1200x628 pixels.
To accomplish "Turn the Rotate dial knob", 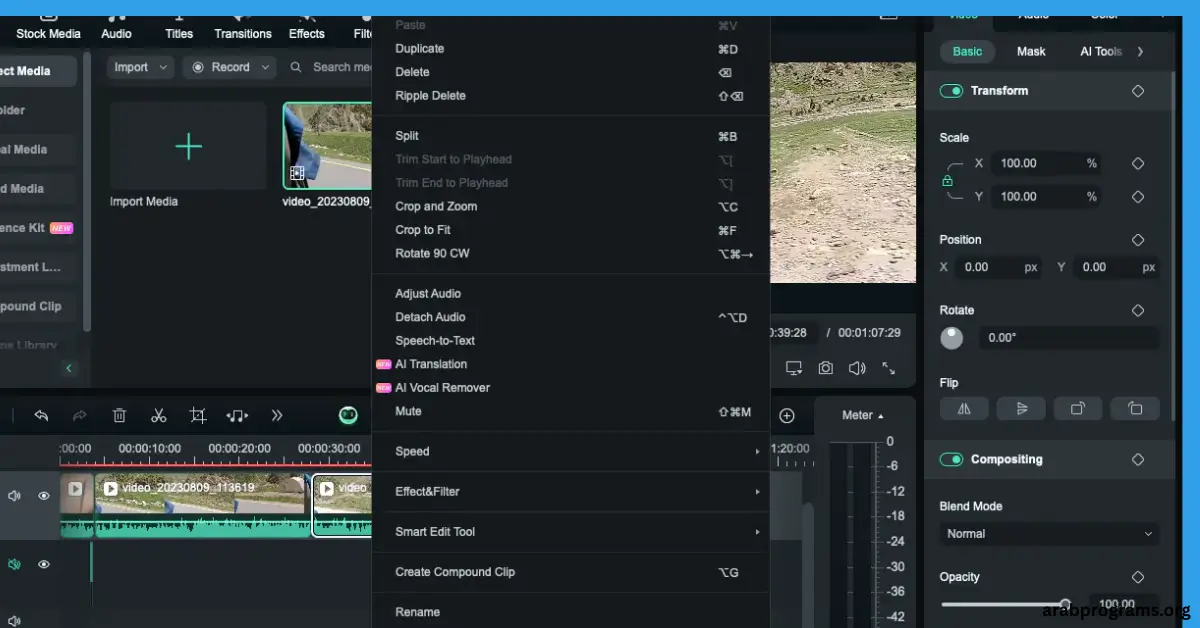I will pos(951,338).
